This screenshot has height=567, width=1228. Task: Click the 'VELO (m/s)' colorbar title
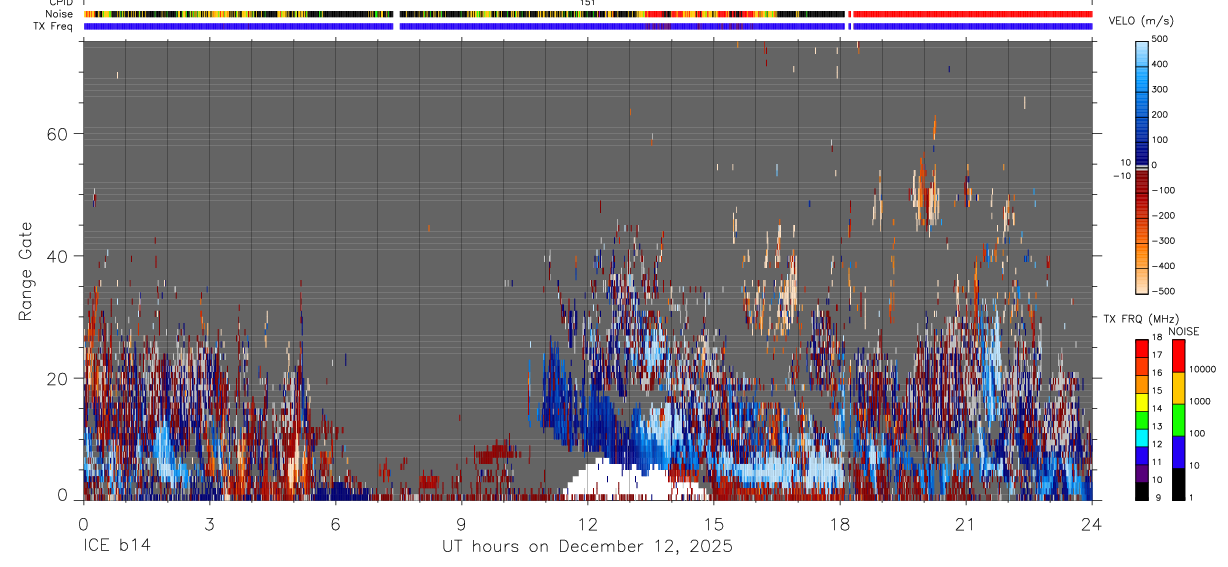pyautogui.click(x=1141, y=21)
